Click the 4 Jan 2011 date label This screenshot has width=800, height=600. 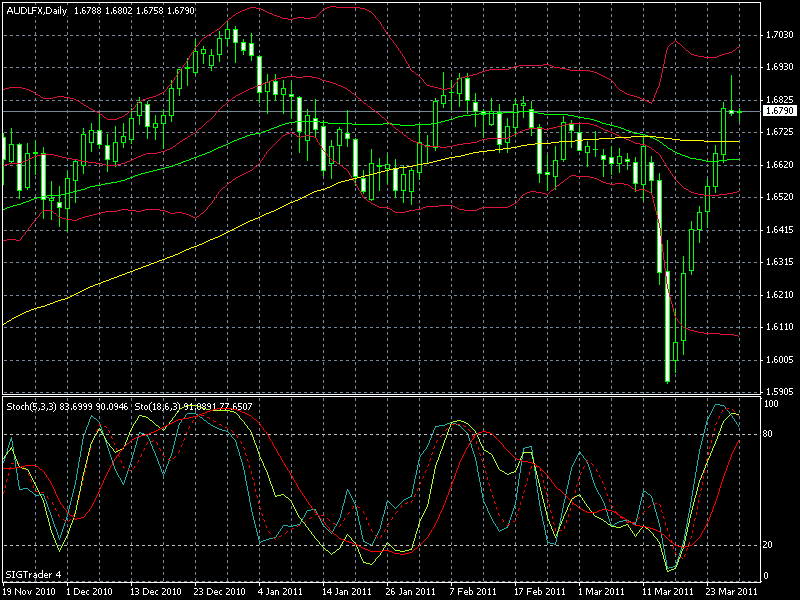click(281, 591)
